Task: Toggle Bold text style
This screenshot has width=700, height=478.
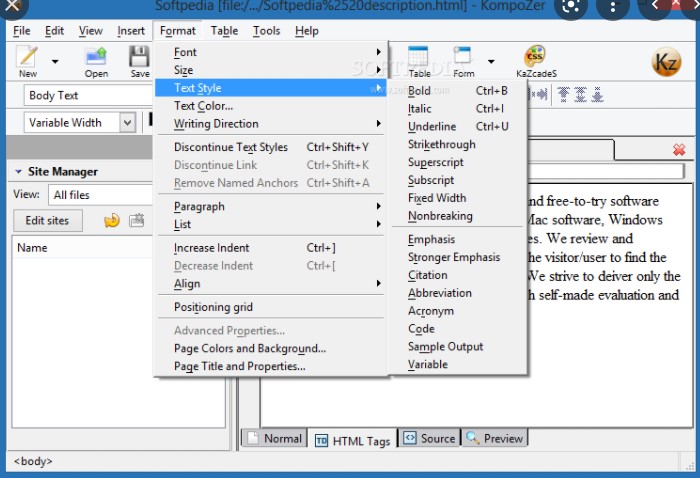Action: point(458,91)
